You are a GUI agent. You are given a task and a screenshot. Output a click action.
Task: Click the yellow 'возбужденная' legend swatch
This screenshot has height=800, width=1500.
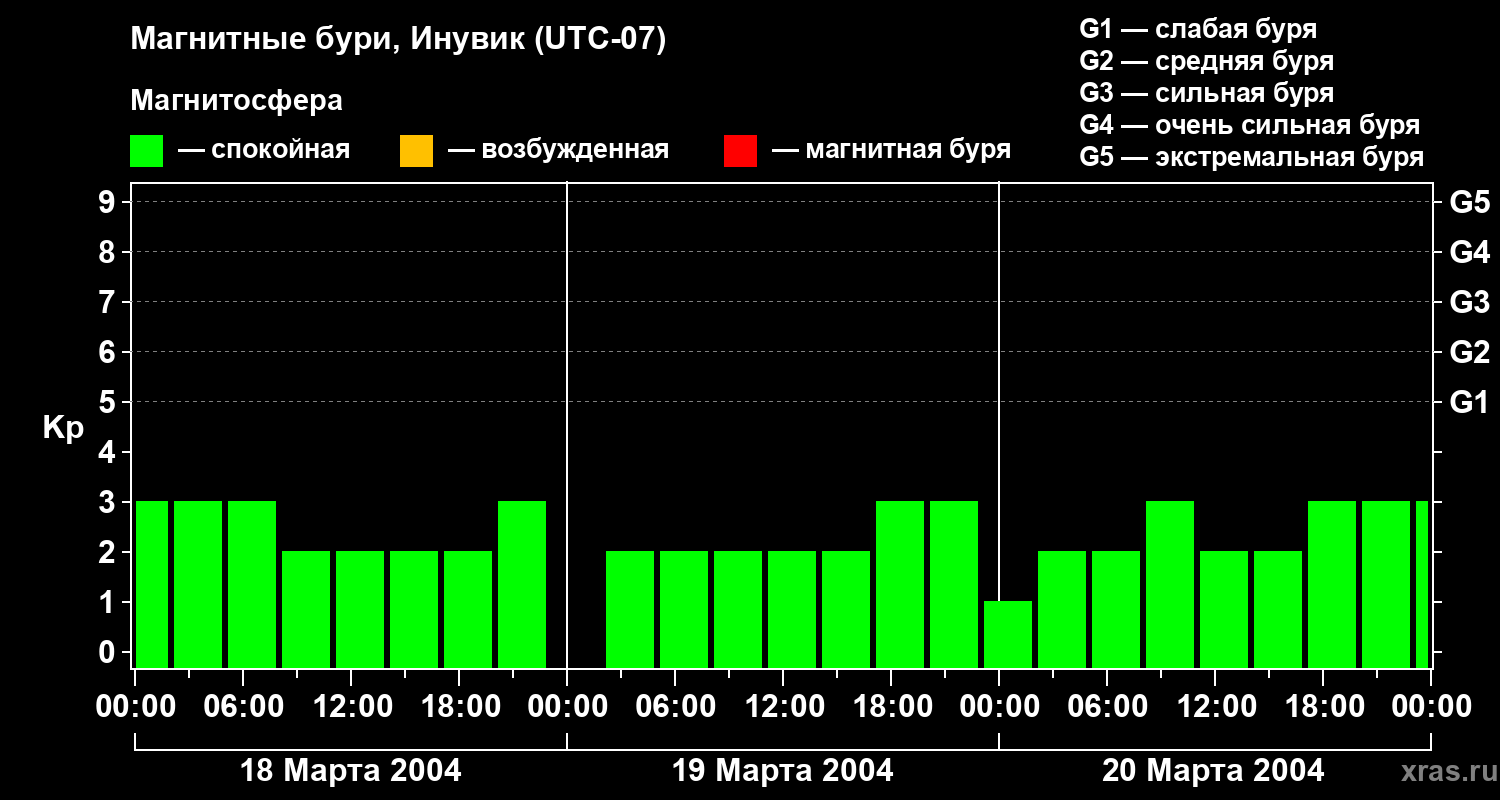(x=416, y=151)
